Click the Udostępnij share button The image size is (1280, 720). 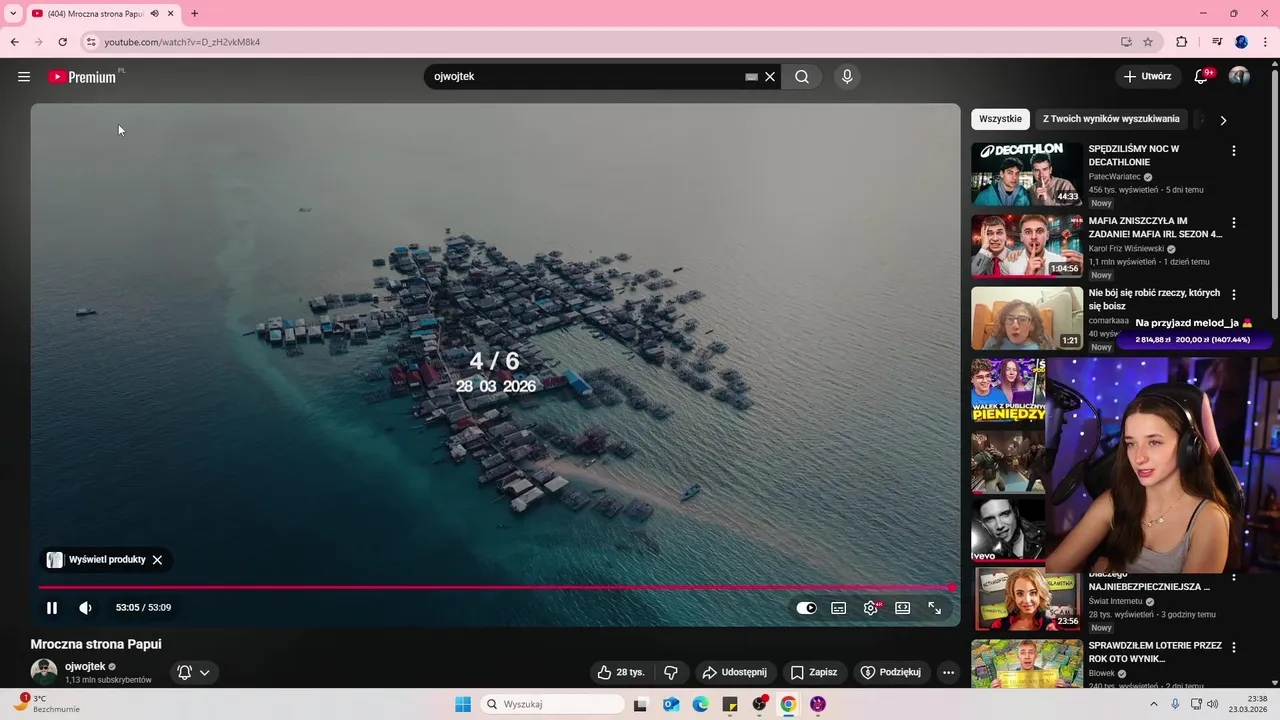coord(734,672)
